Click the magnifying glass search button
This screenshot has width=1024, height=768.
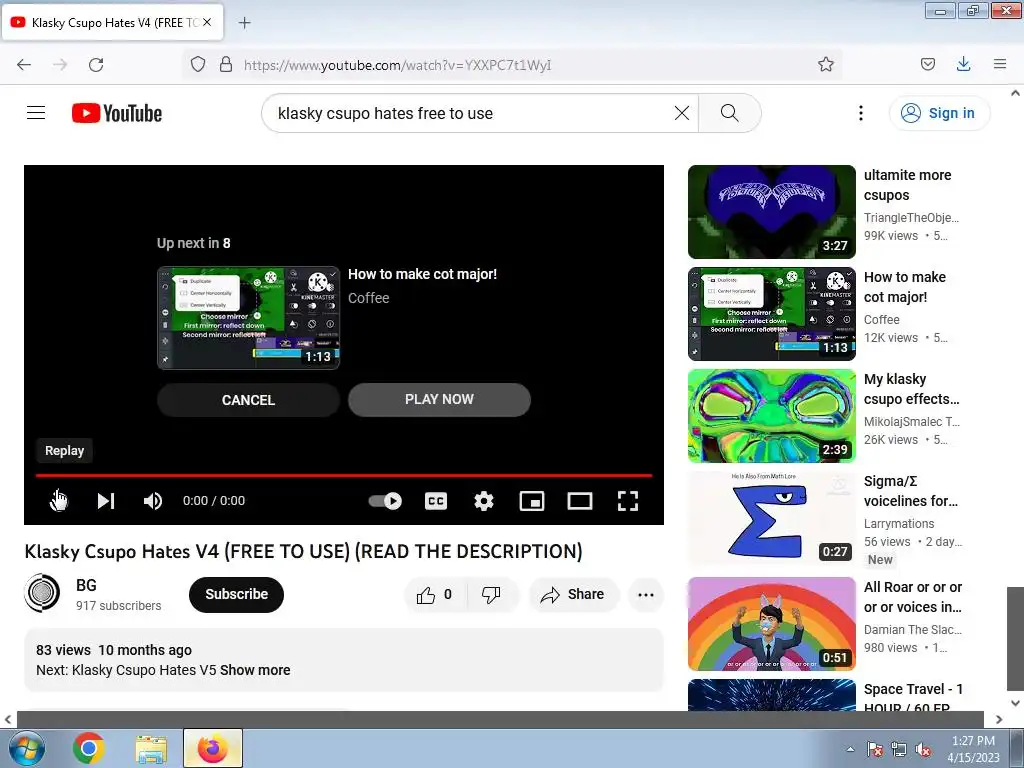click(729, 113)
